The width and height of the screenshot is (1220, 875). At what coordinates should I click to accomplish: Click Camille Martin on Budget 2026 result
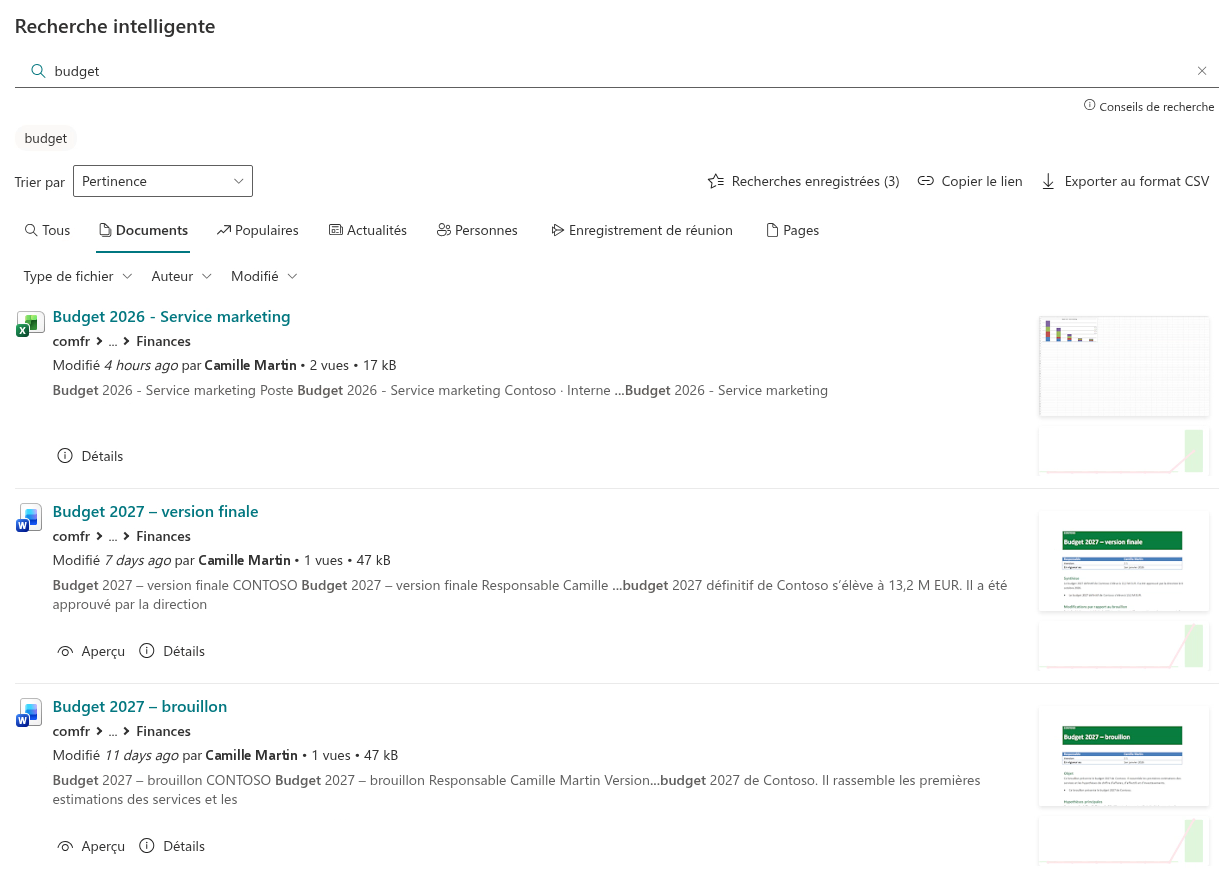(x=251, y=365)
